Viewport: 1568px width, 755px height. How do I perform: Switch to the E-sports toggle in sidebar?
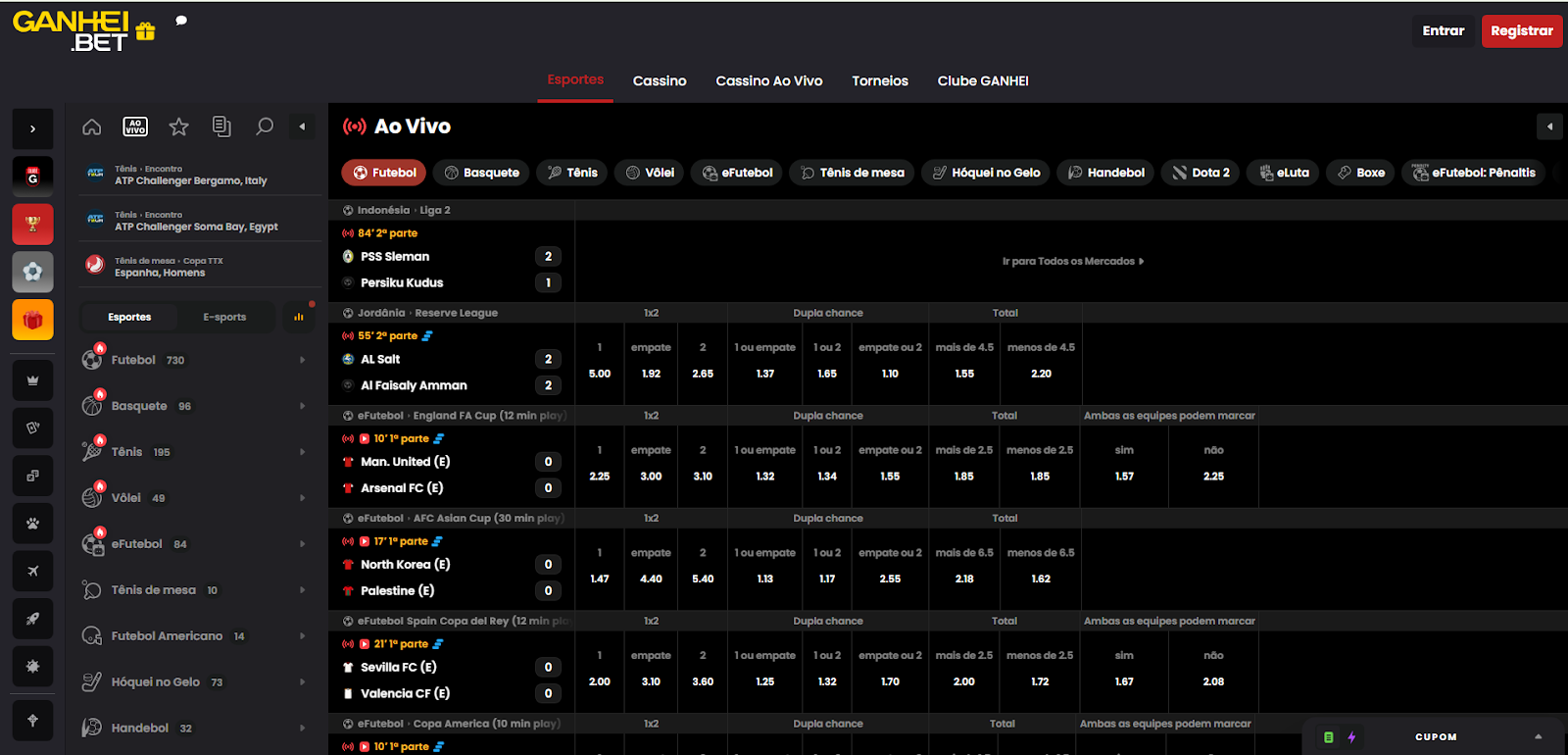point(224,317)
